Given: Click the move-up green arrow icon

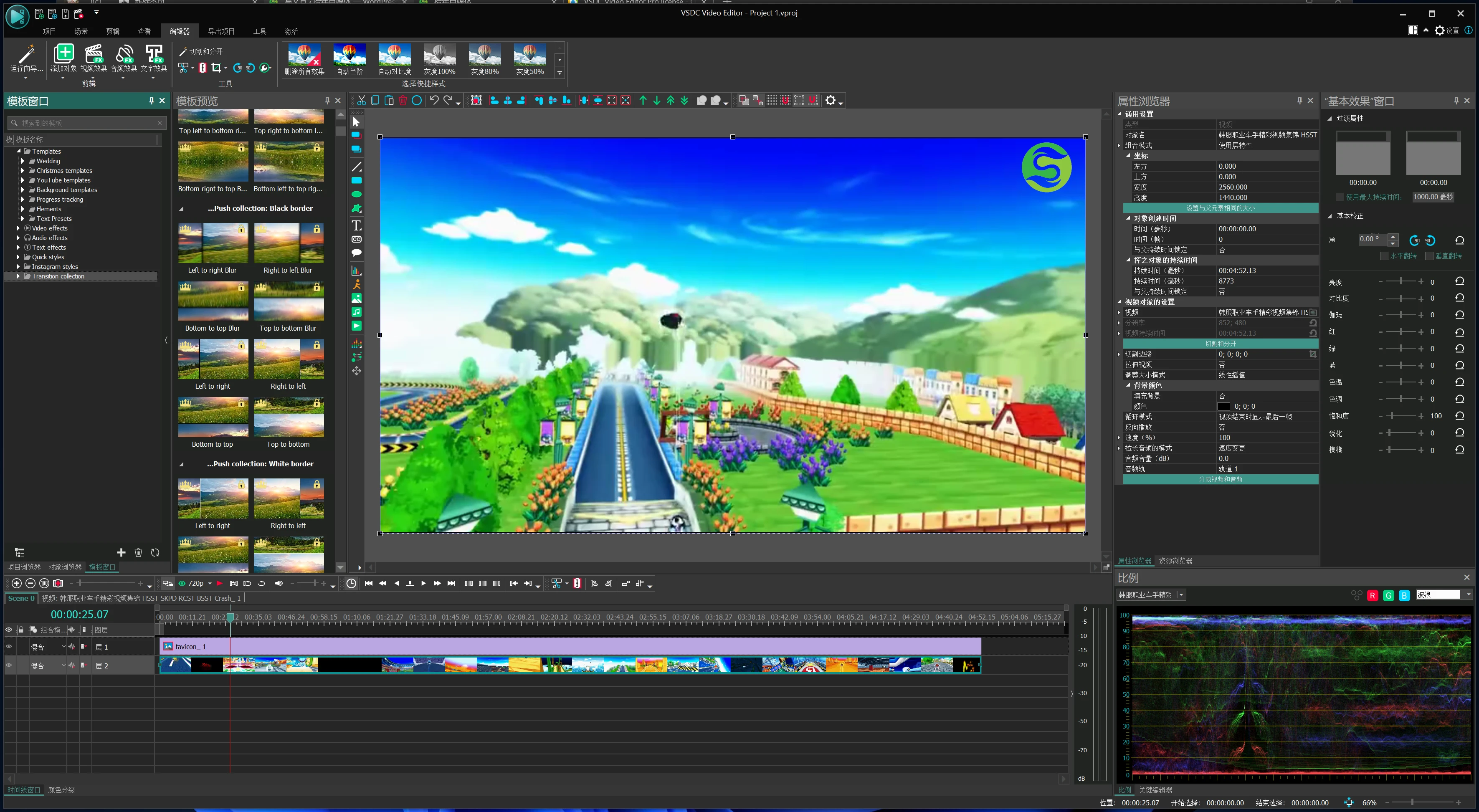Looking at the screenshot, I should (x=643, y=101).
